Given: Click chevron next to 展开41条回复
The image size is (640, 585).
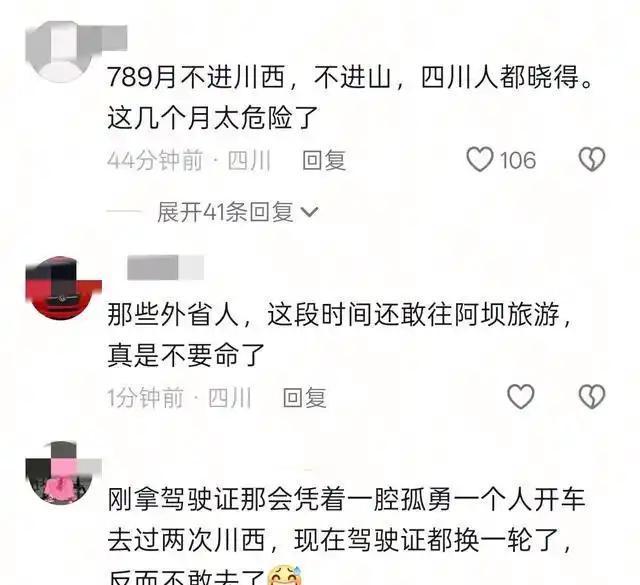Looking at the screenshot, I should click(x=309, y=212).
